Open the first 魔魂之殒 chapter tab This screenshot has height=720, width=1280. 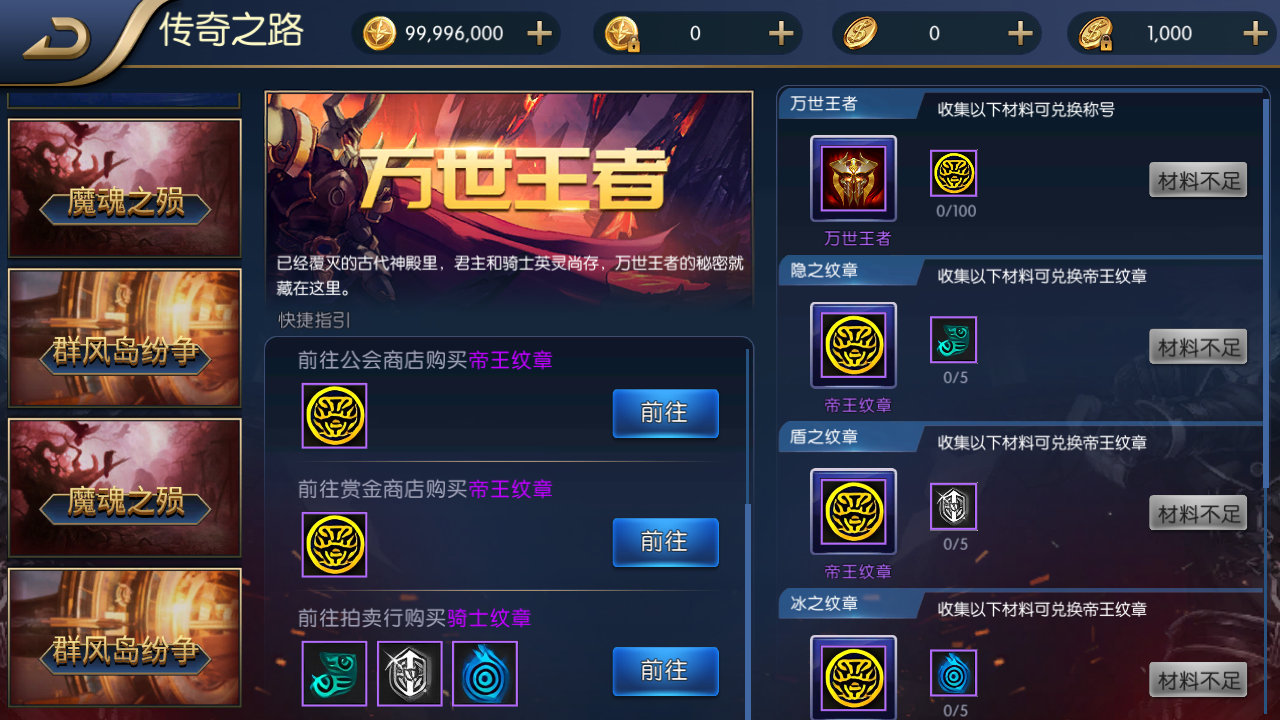tap(125, 189)
